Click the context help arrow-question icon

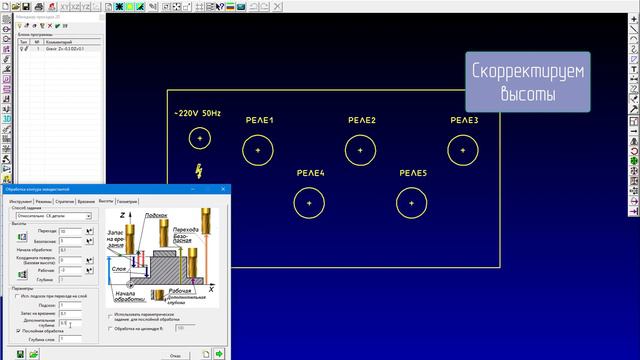(220, 7)
